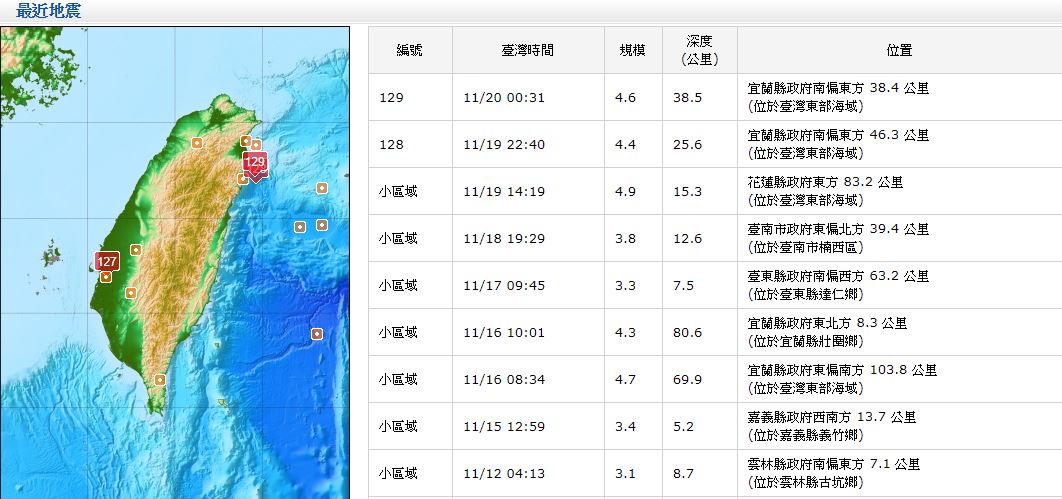The height and width of the screenshot is (499, 1062).
Task: Click the lone offshore marker far southeast of Taiwan
Action: click(x=316, y=333)
